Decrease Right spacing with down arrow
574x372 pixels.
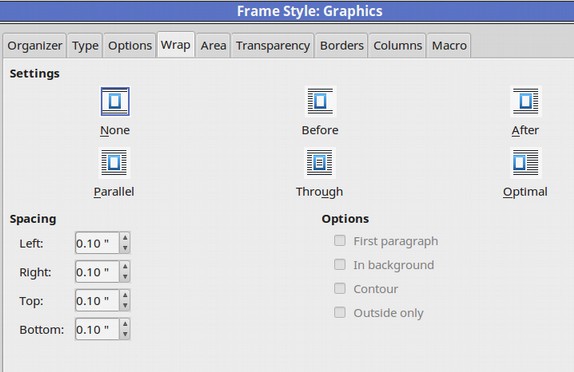pyautogui.click(x=125, y=277)
